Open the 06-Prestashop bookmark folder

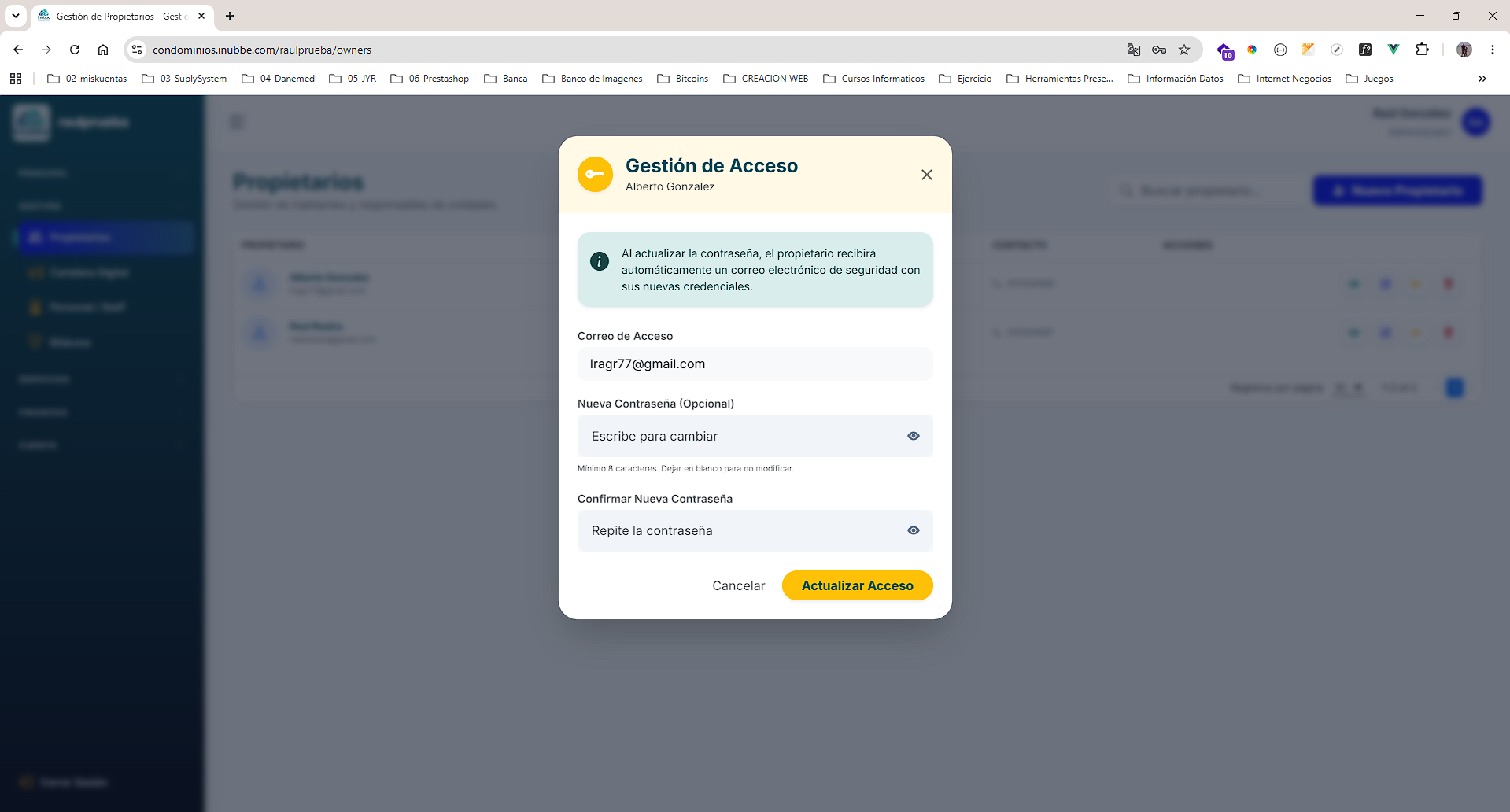(430, 79)
